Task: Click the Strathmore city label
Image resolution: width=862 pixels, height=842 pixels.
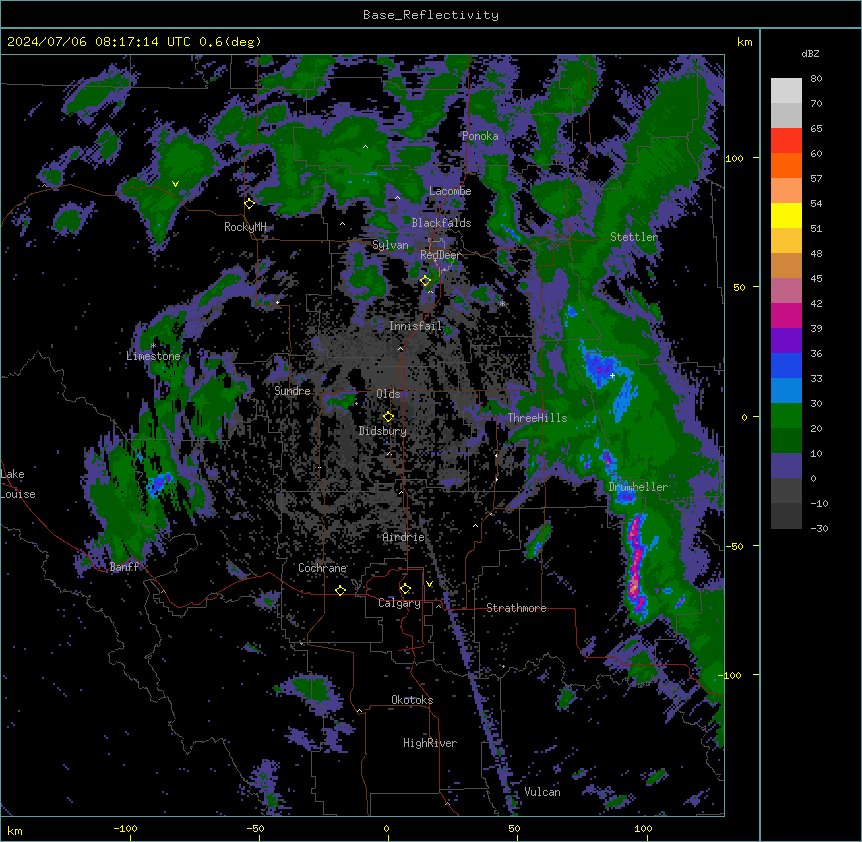Action: coord(516,608)
